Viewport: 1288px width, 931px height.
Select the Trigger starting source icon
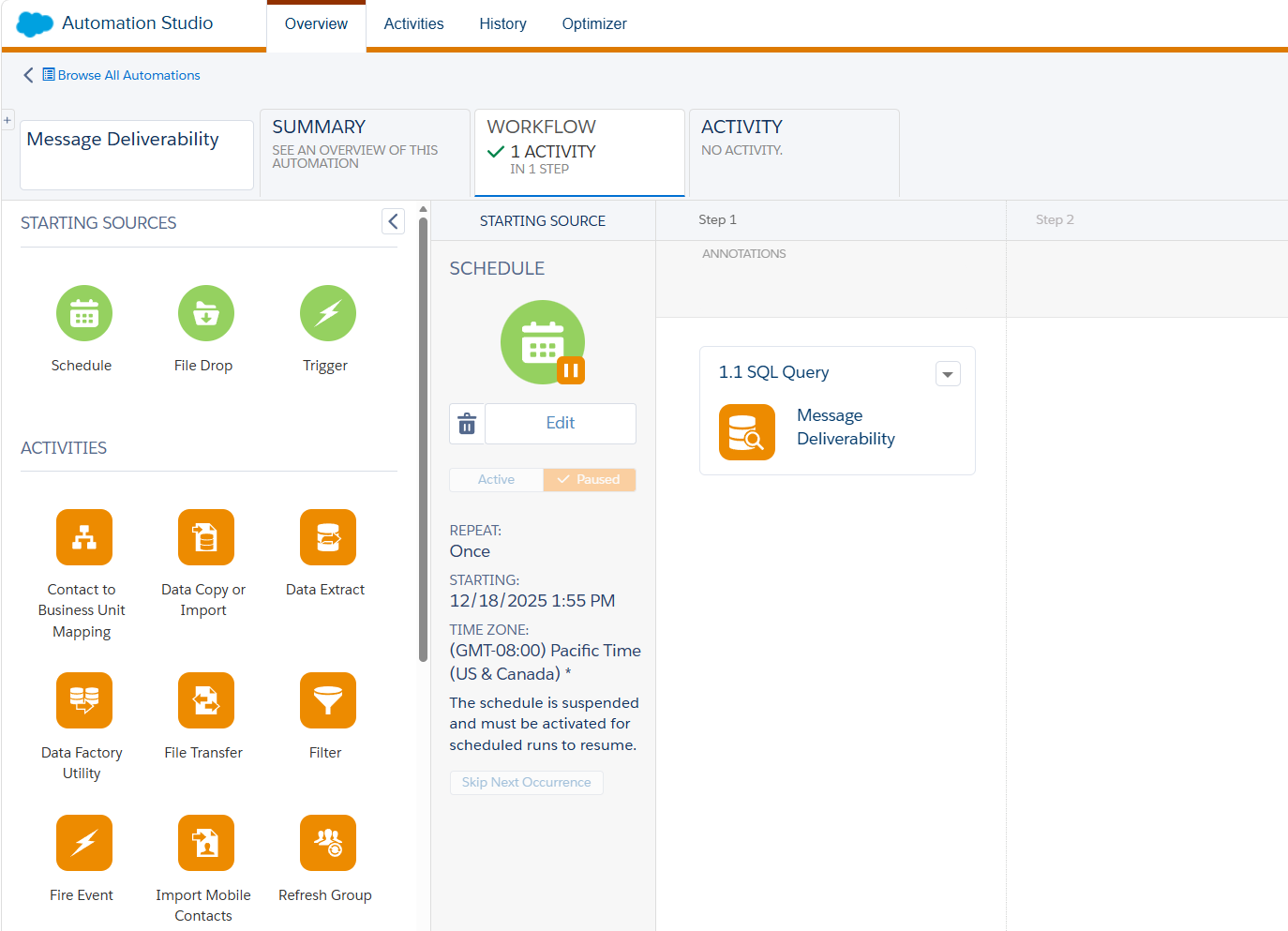pyautogui.click(x=327, y=313)
